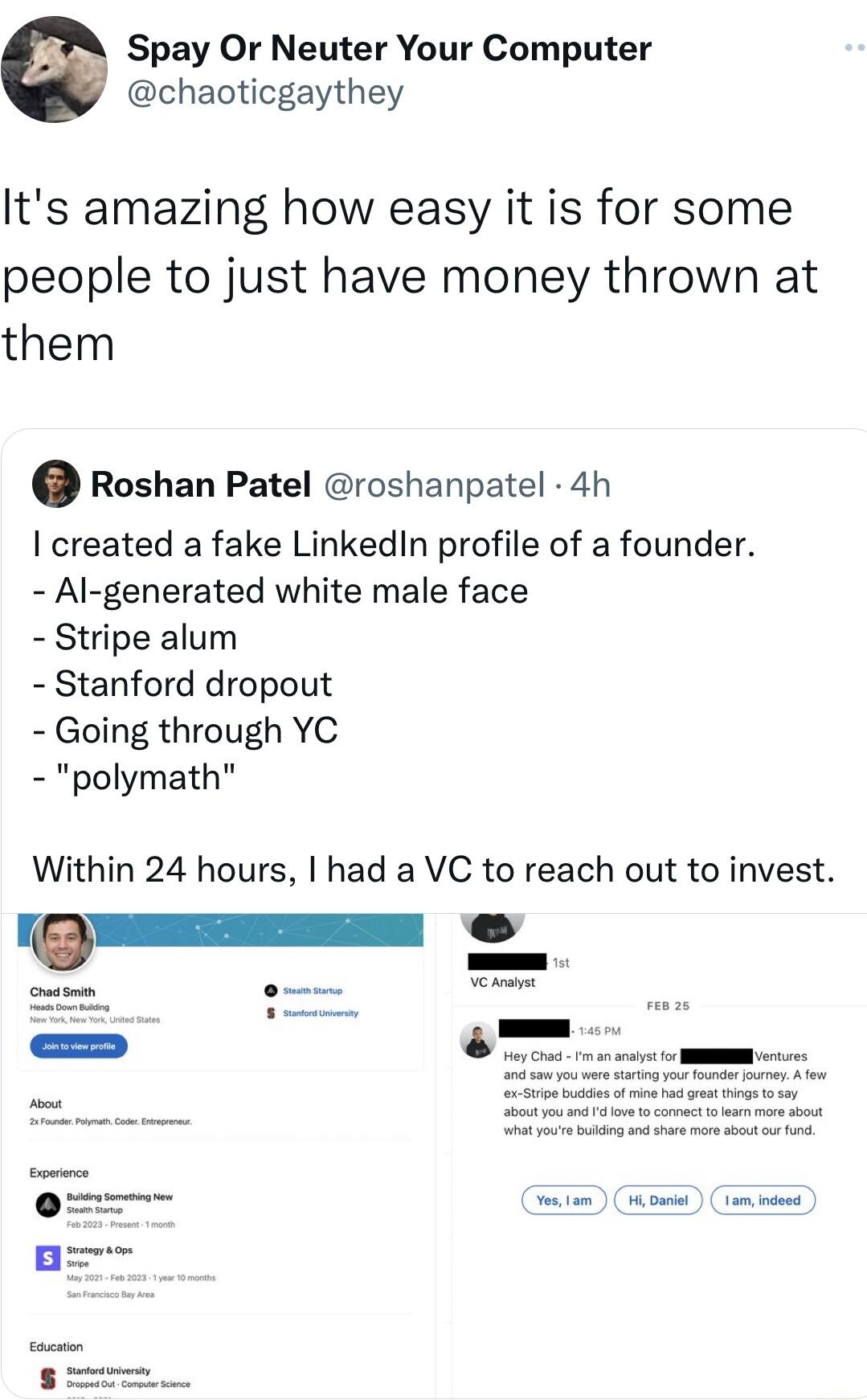This screenshot has height=1400, width=867.
Task: Click the '1st' connection degree label
Action: 560,963
